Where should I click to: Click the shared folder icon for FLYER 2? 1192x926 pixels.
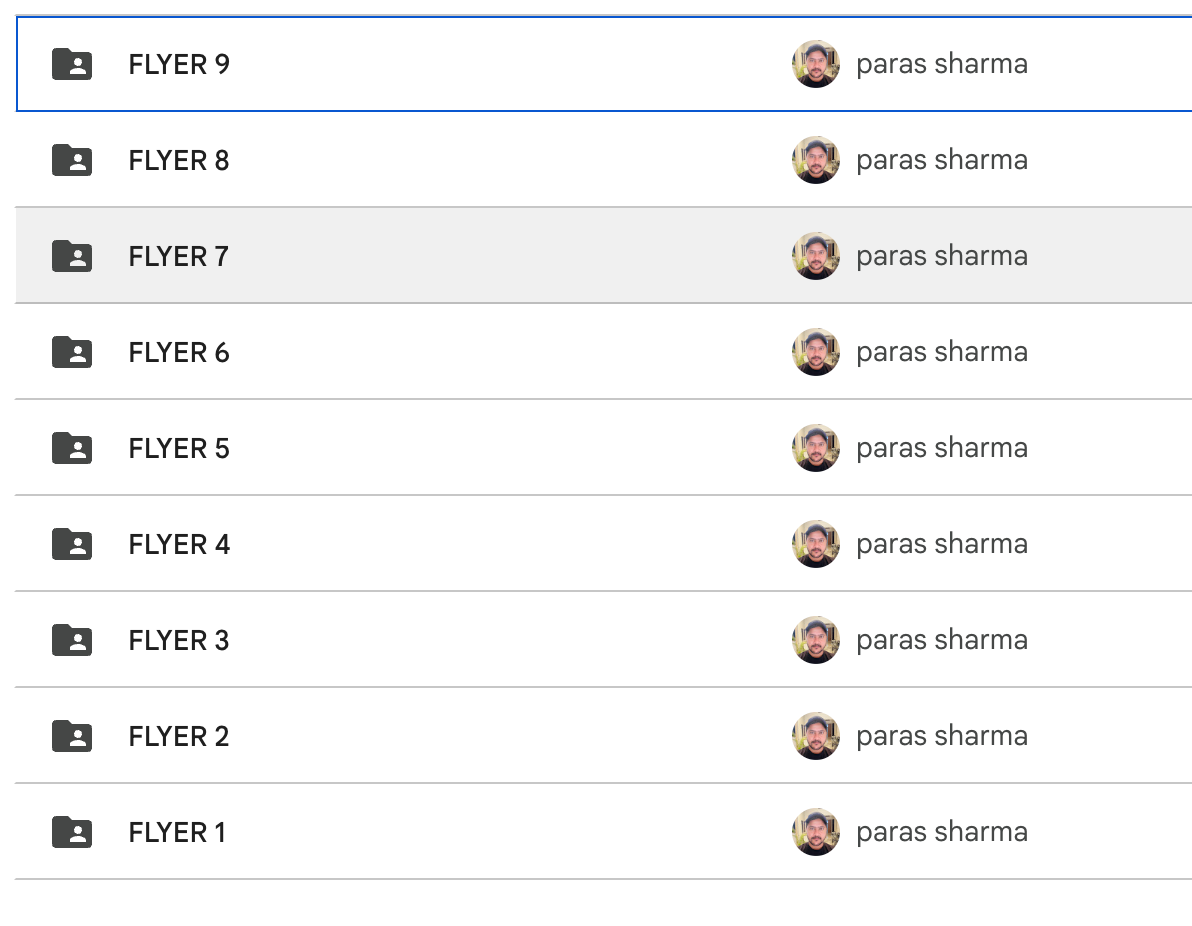[72, 737]
